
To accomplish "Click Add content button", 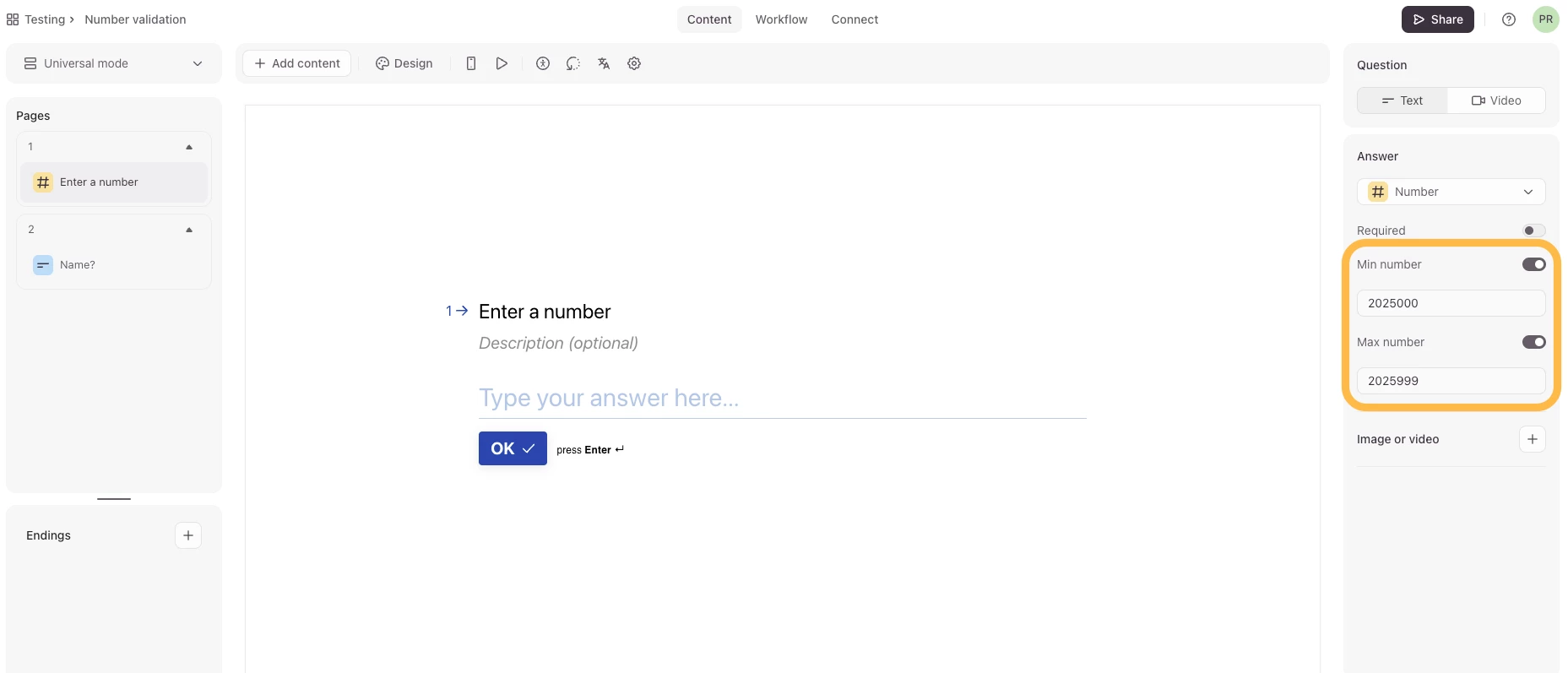I will tap(297, 63).
